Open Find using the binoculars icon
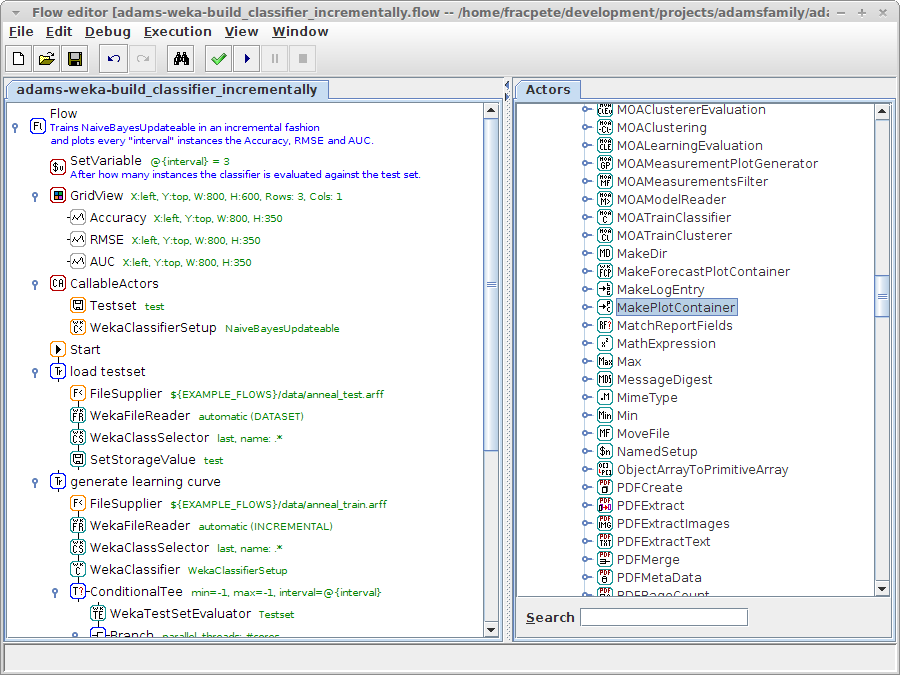The width and height of the screenshot is (900, 675). coord(181,59)
